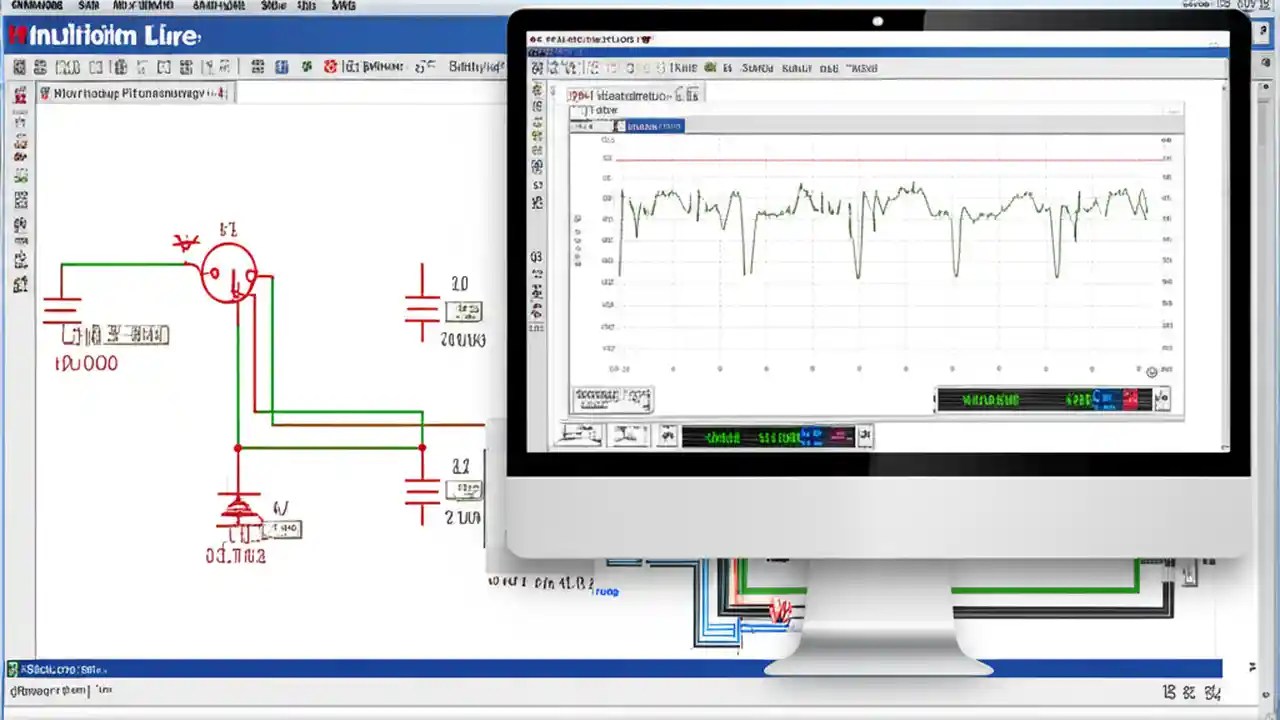Open the family selector dropdown in the top toolbar
Viewport: 1280px width, 720px height.
click(425, 67)
